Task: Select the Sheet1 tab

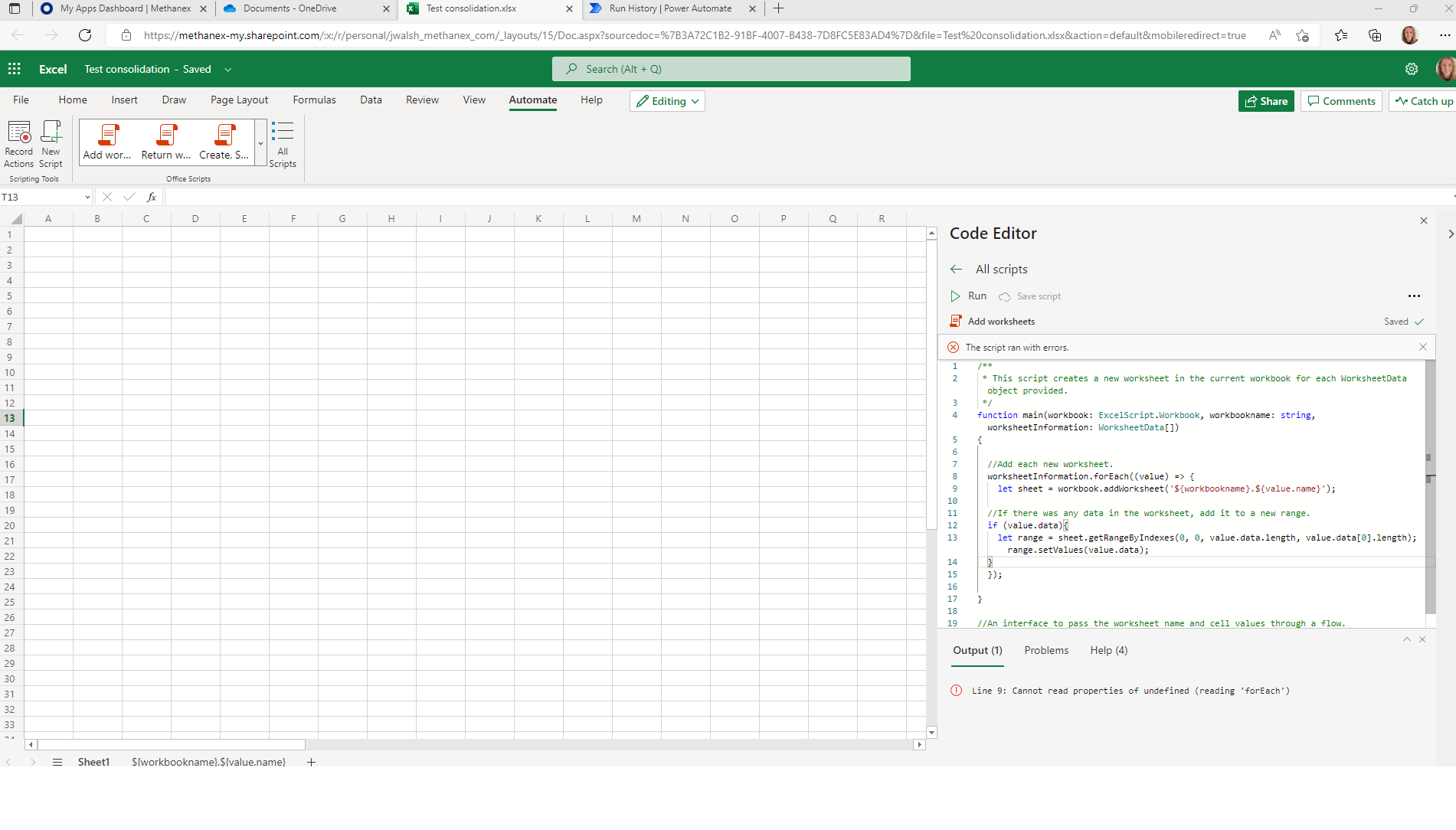Action: tap(93, 762)
